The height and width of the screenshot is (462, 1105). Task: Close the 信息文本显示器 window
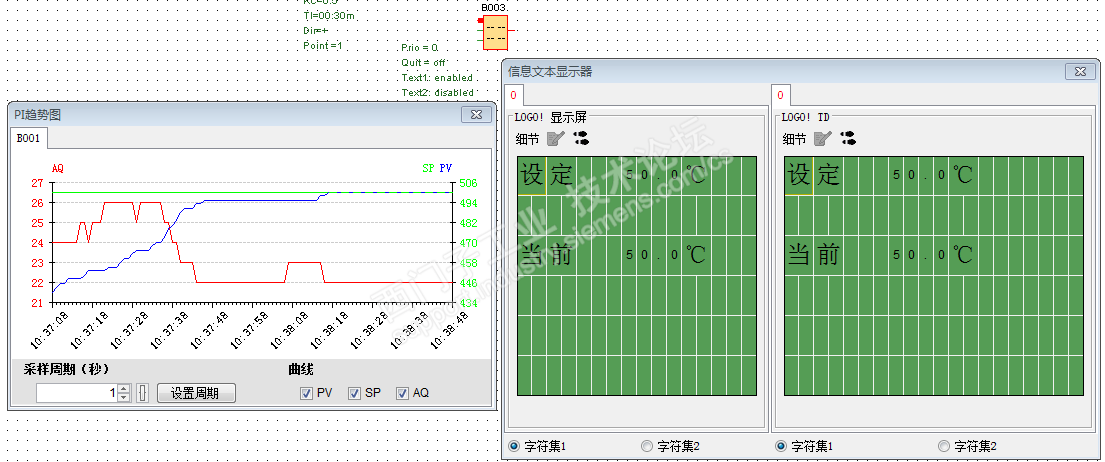(1080, 71)
